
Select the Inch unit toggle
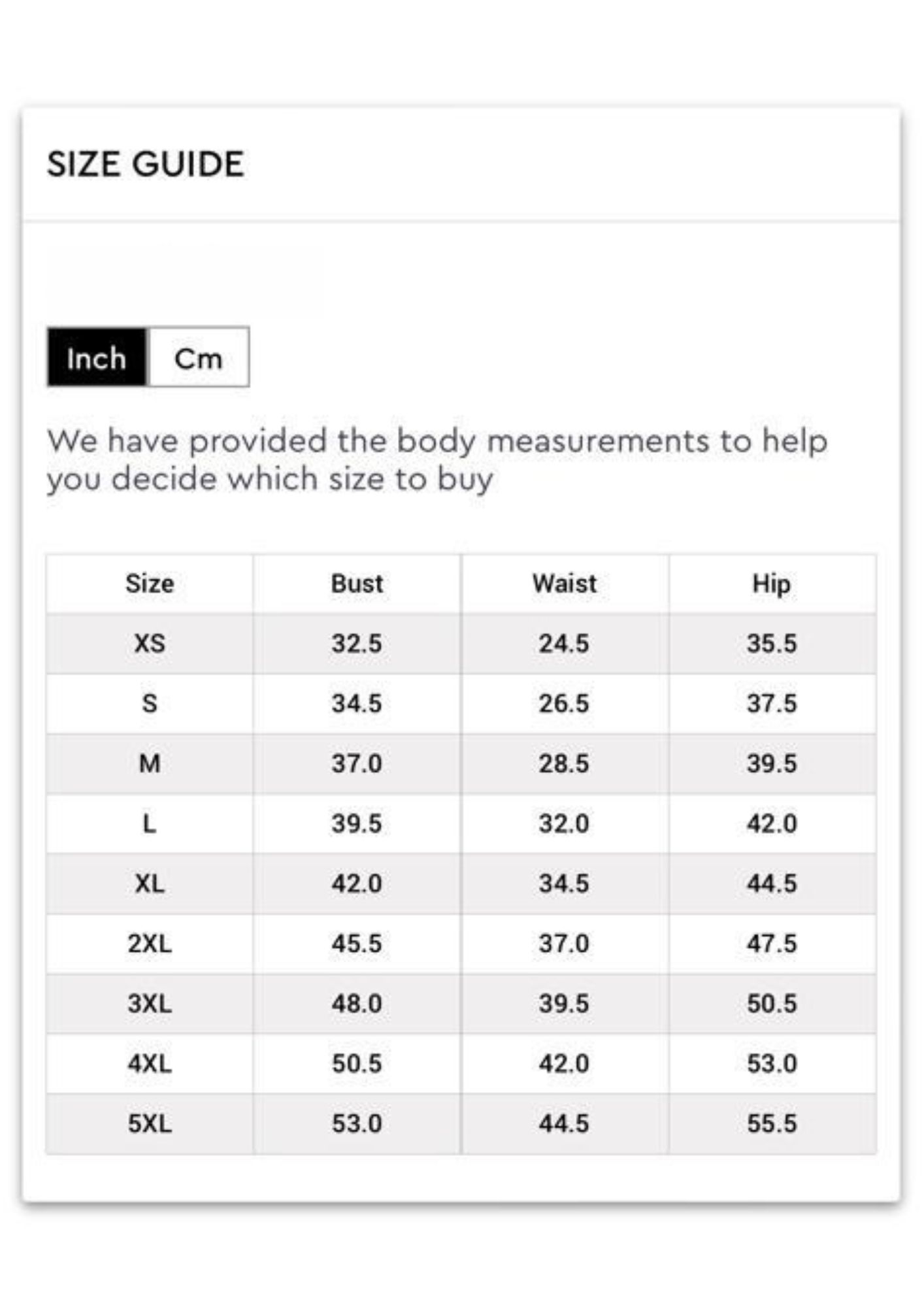97,357
